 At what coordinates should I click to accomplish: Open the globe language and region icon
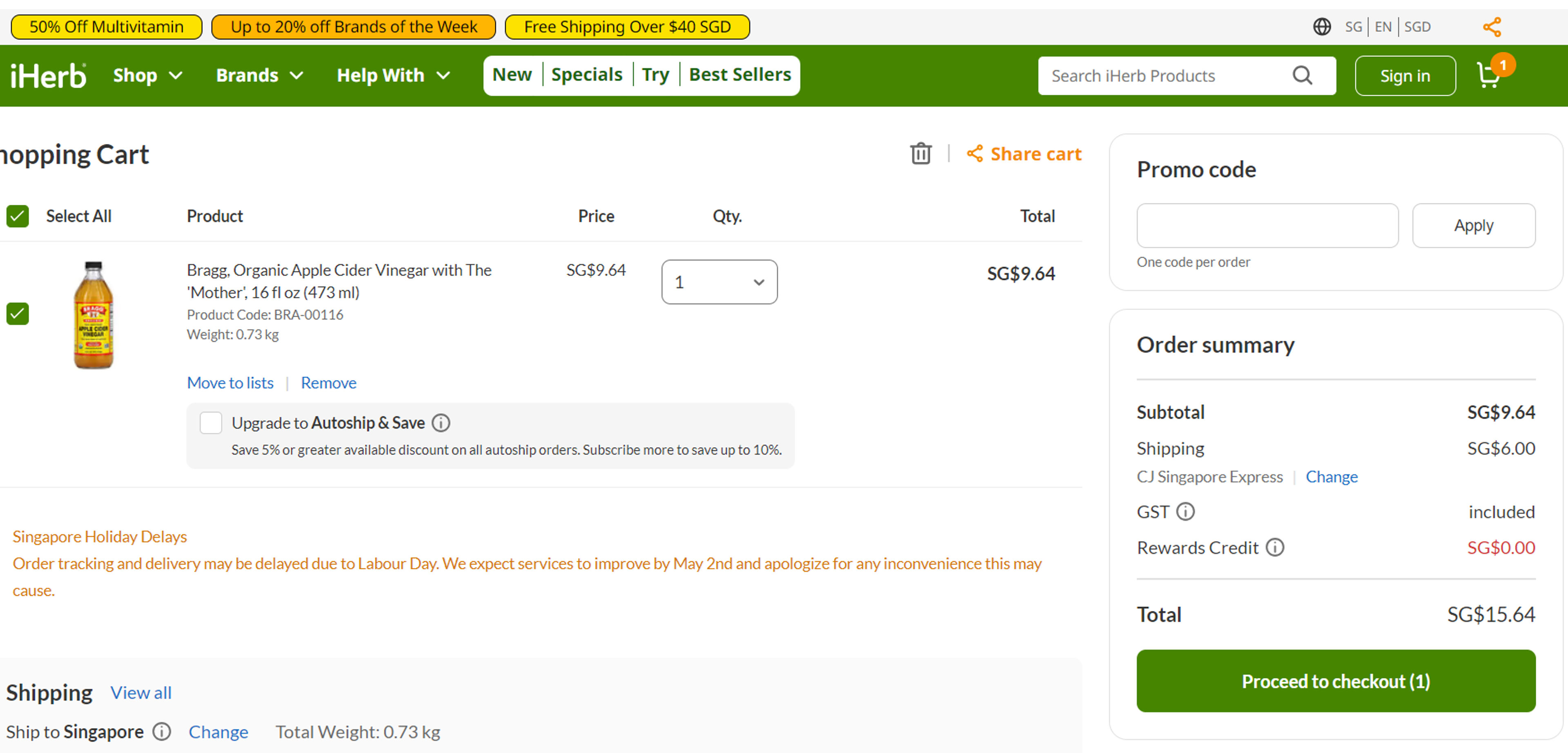pos(1321,27)
